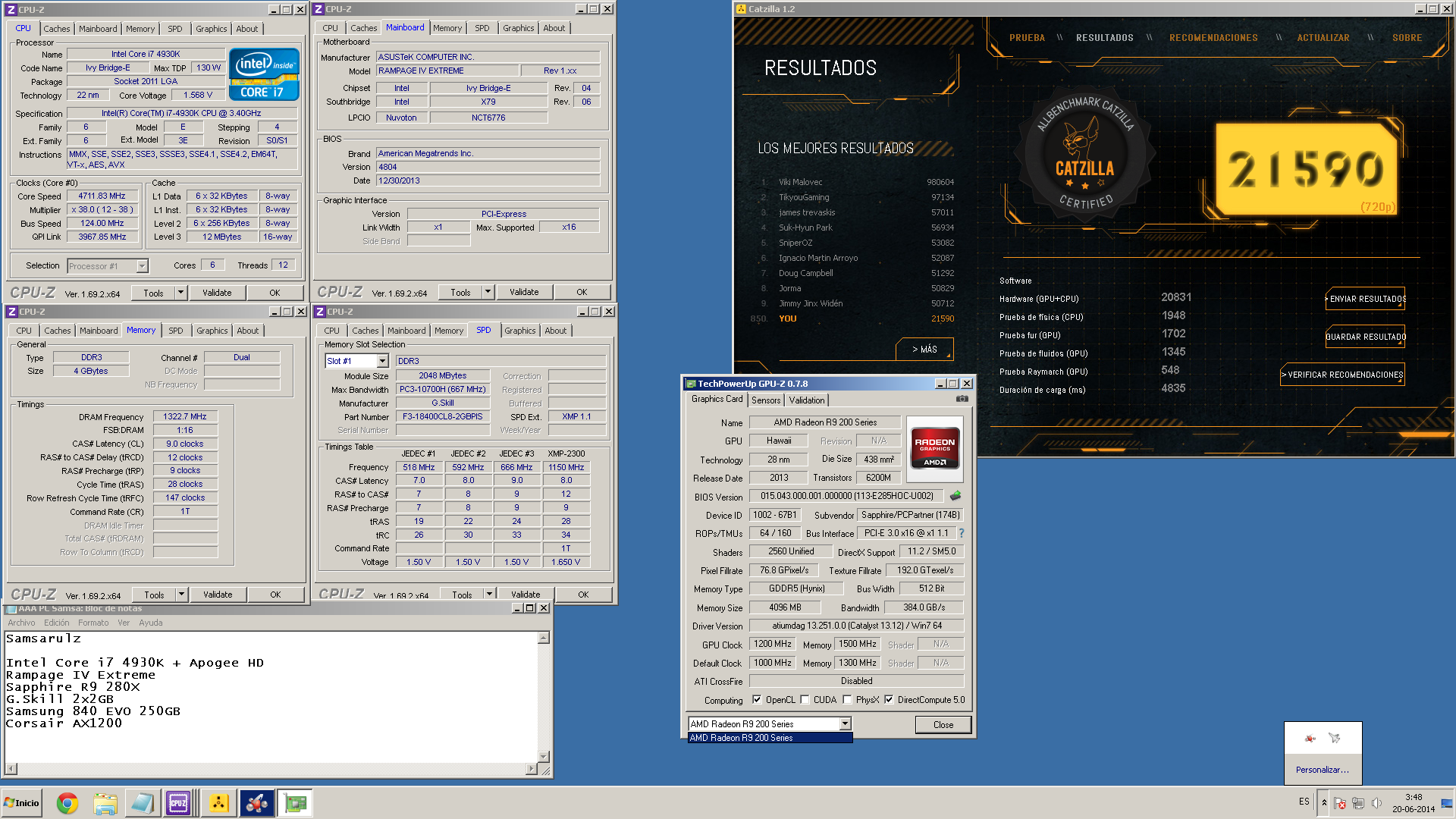Switch to Caches tab in CPU-Z CPU window
The image size is (1456, 819).
57,29
